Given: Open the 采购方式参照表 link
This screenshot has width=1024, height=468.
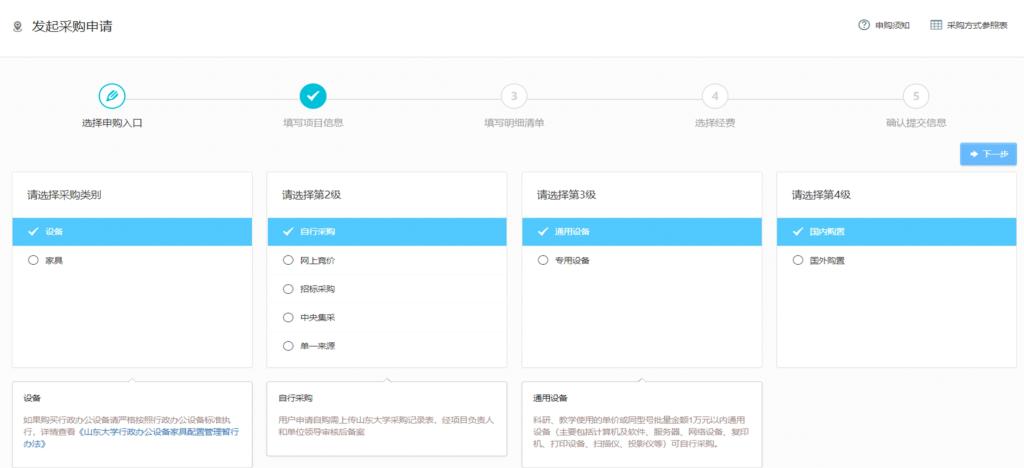Looking at the screenshot, I should [978, 25].
